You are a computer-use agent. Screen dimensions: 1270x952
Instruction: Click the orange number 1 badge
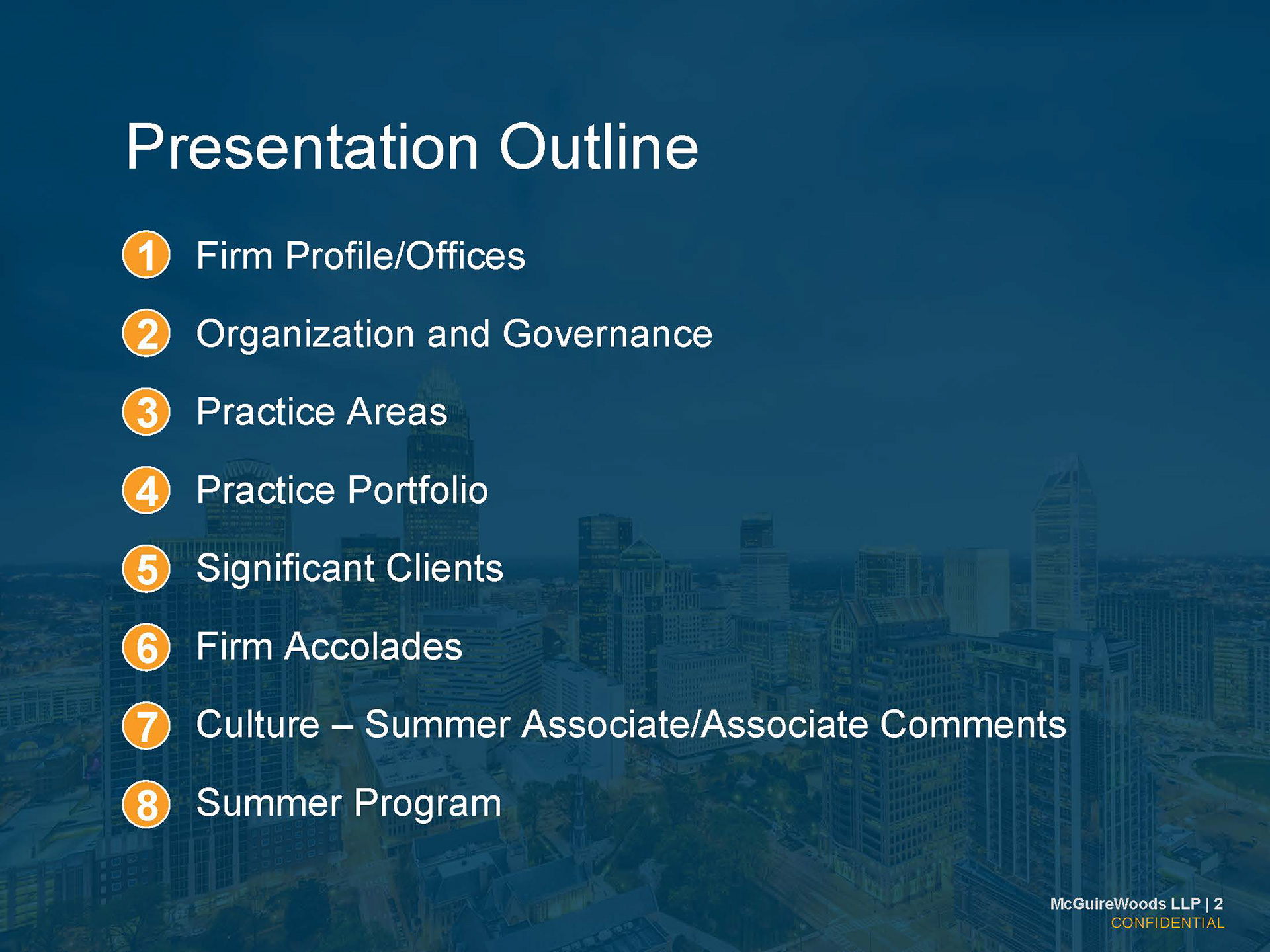(146, 255)
